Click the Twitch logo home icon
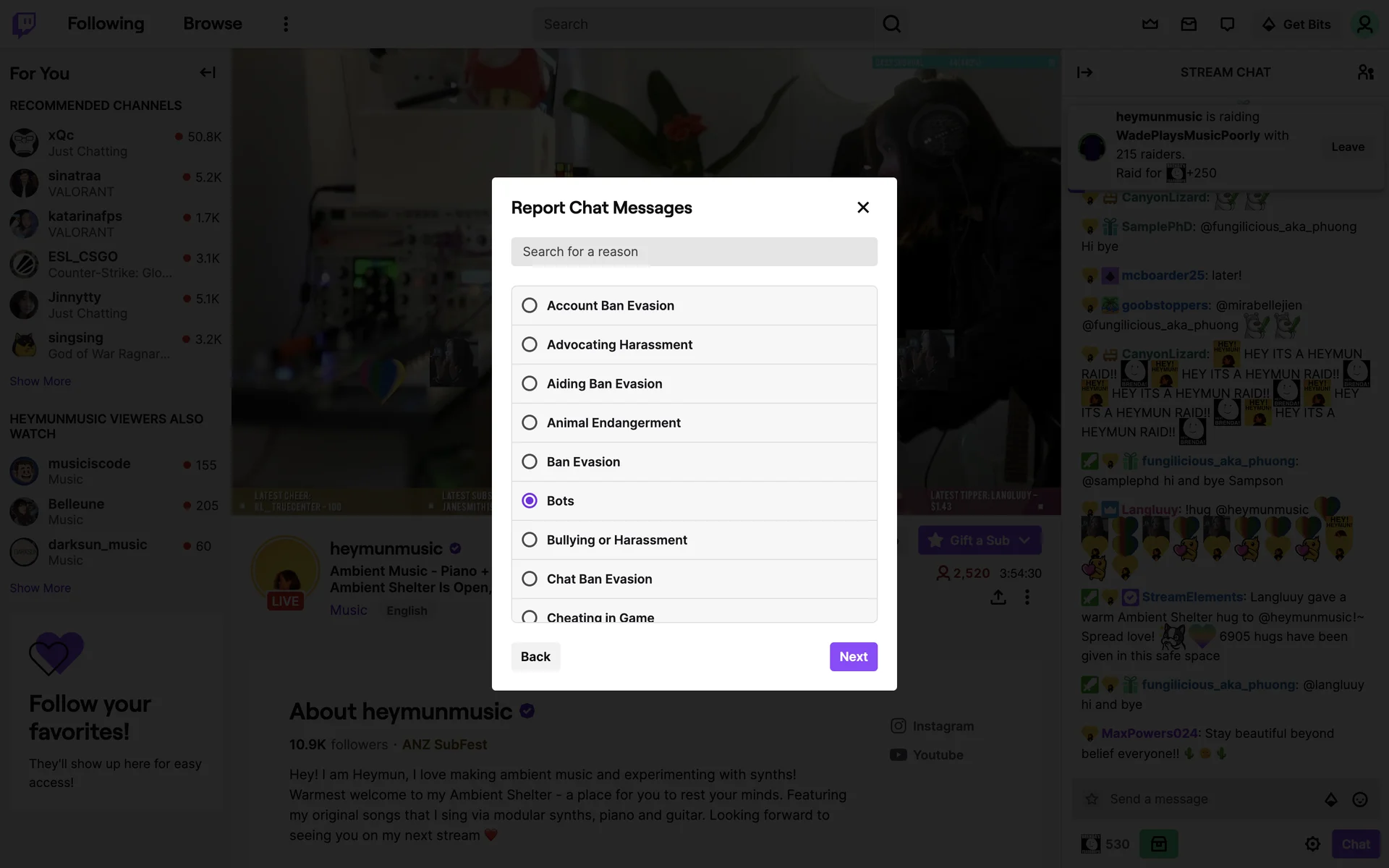 point(24,24)
